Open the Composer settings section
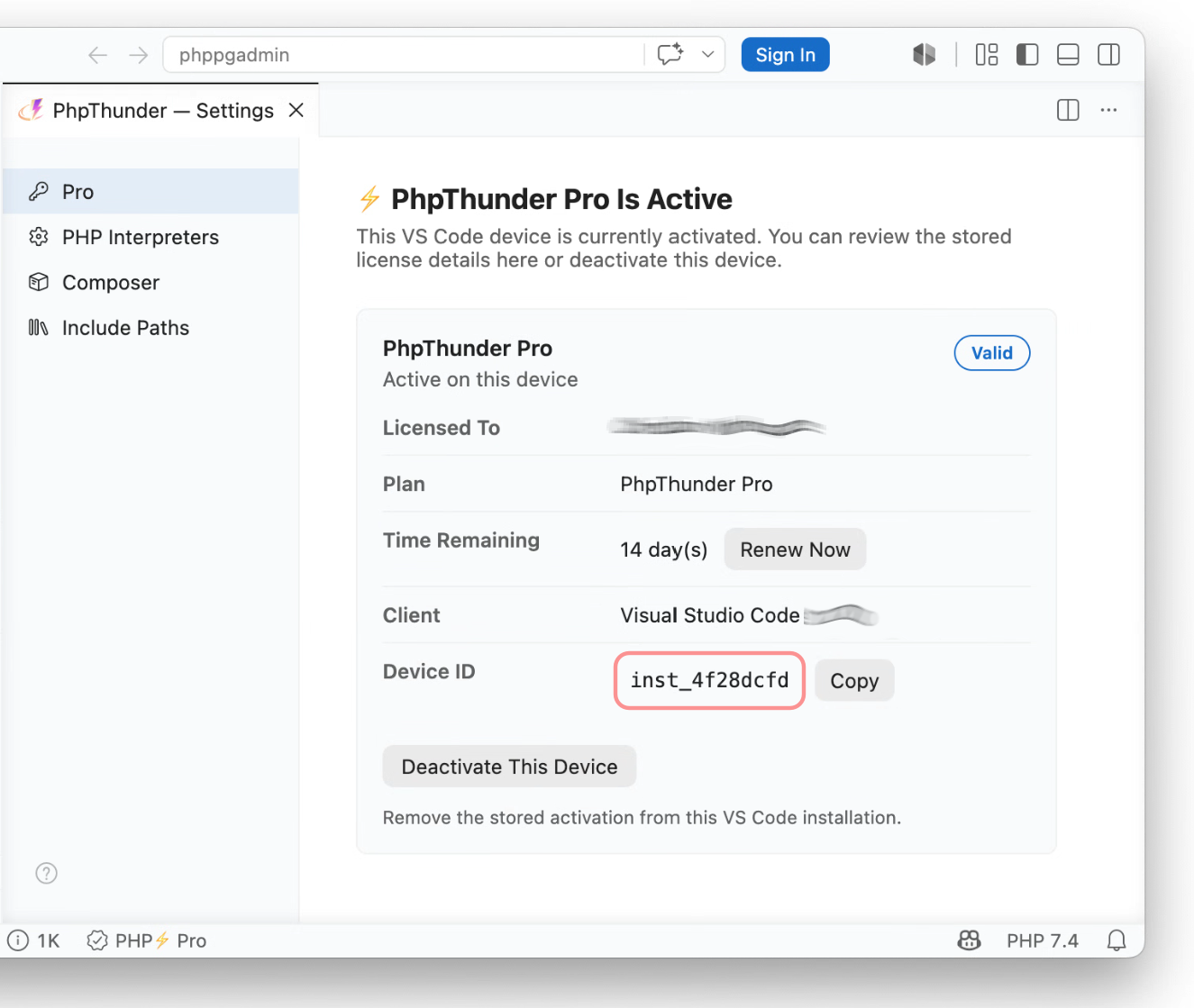 pos(150,282)
